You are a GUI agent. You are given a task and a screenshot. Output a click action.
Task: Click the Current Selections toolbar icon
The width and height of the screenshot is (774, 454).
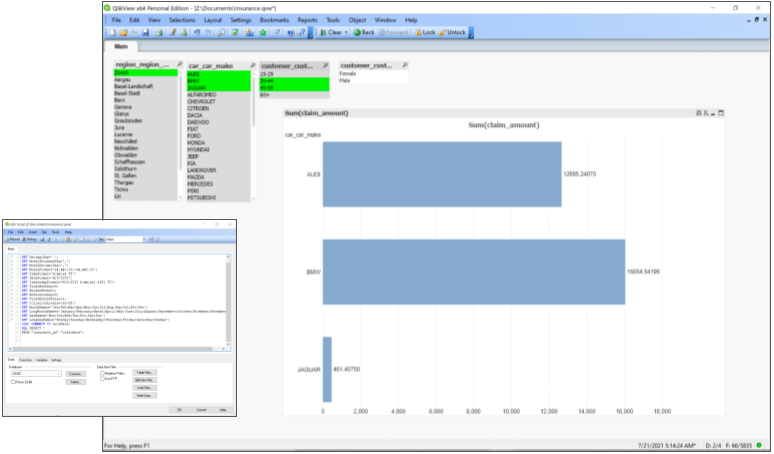[x=235, y=33]
